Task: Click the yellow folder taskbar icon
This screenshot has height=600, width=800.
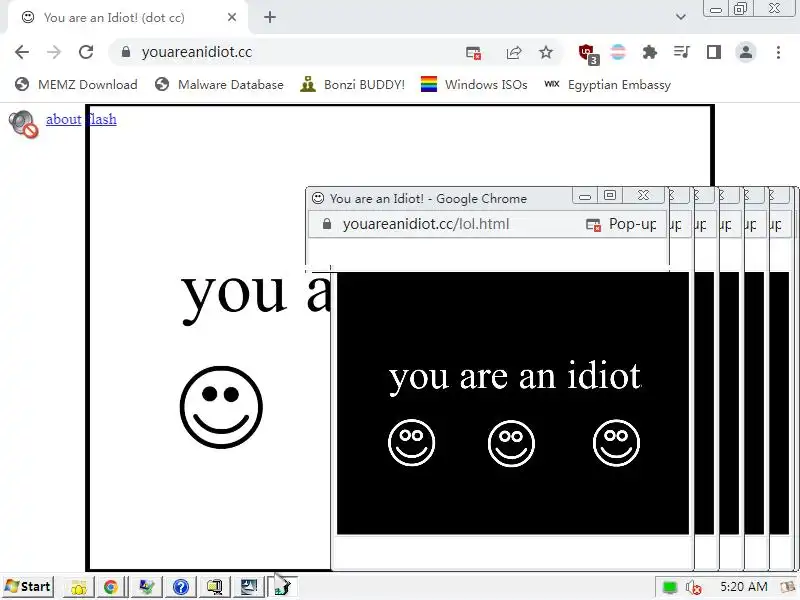Action: tap(79, 588)
